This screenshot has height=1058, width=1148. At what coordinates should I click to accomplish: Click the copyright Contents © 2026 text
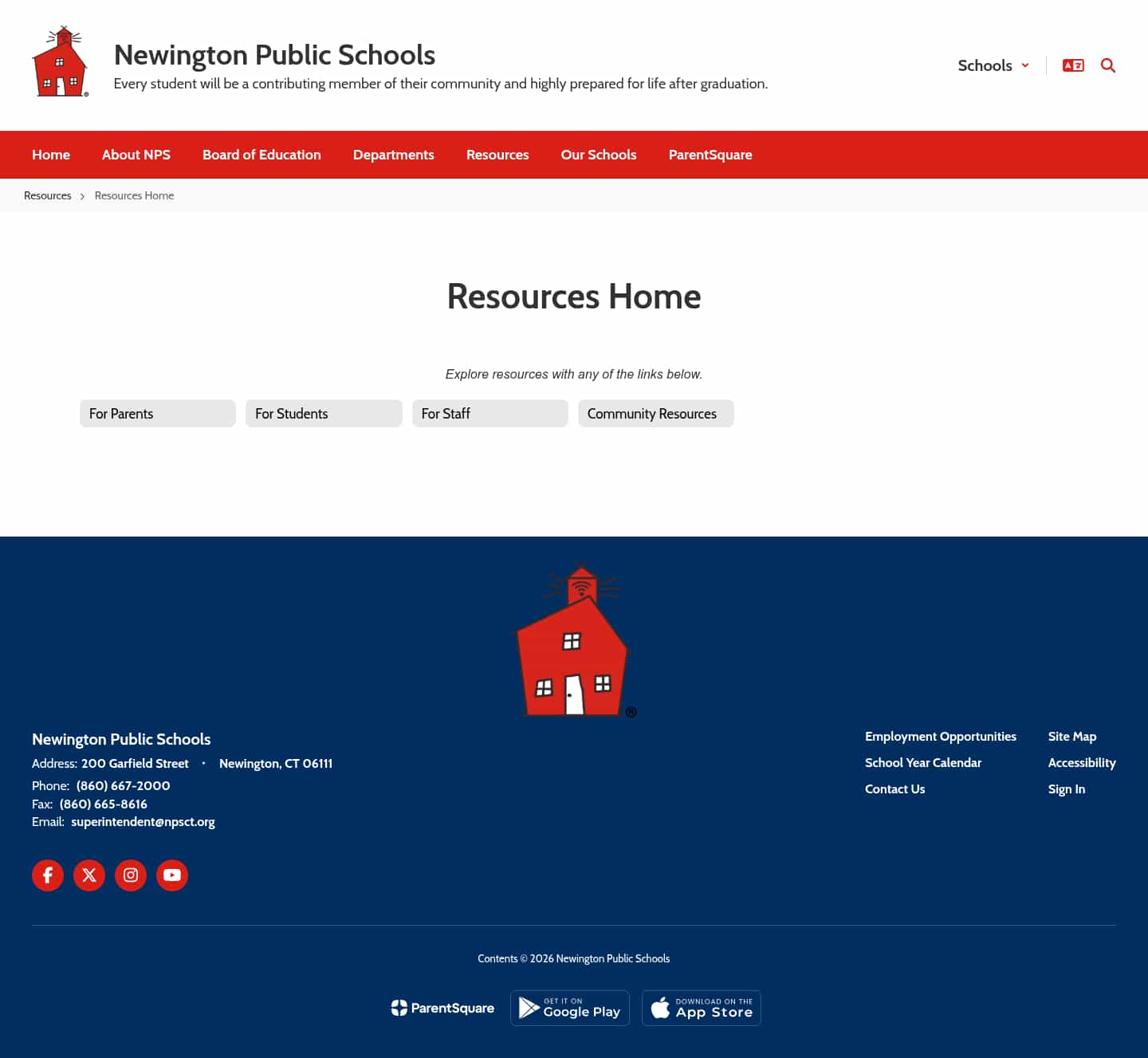point(574,959)
